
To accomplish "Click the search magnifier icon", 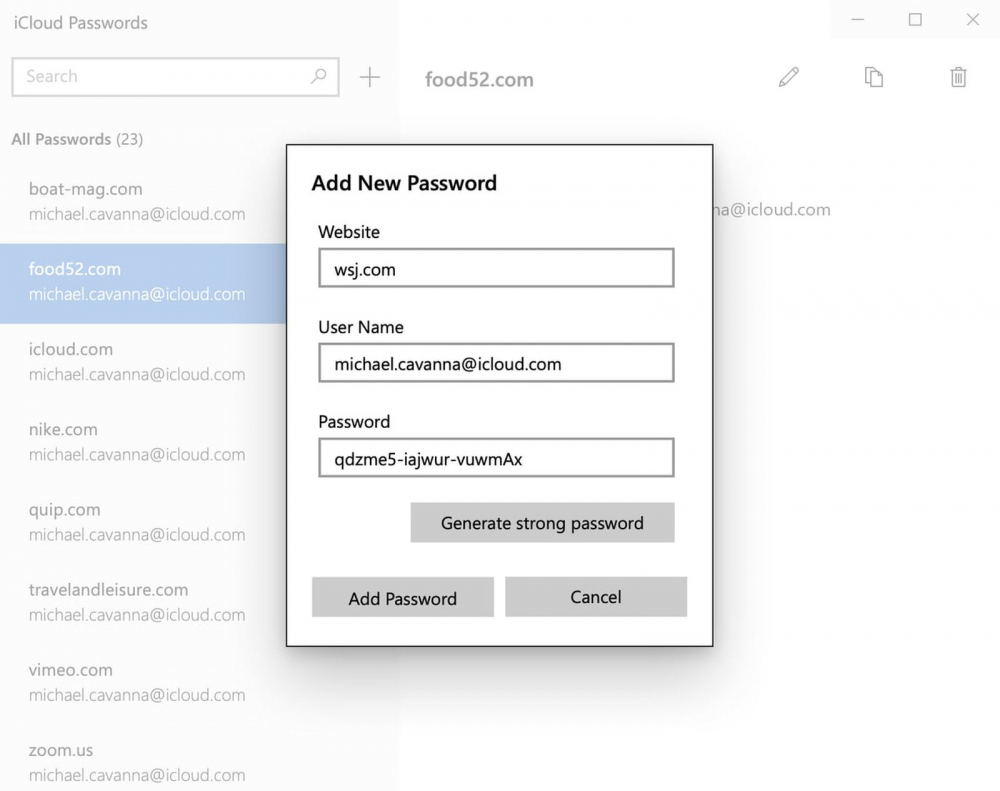I will [318, 76].
